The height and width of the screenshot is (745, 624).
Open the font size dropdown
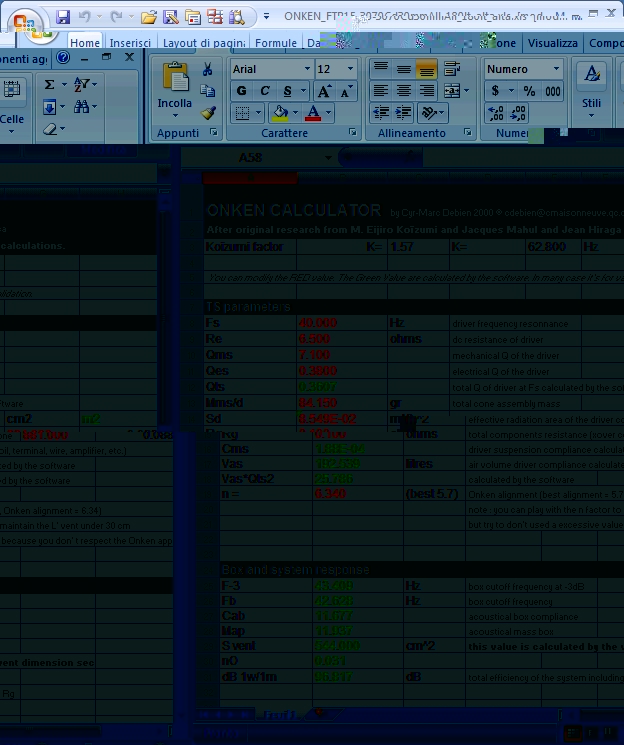point(350,69)
